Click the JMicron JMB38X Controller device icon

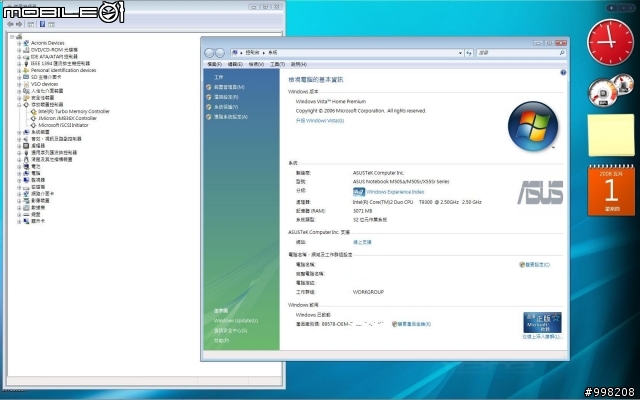point(33,118)
